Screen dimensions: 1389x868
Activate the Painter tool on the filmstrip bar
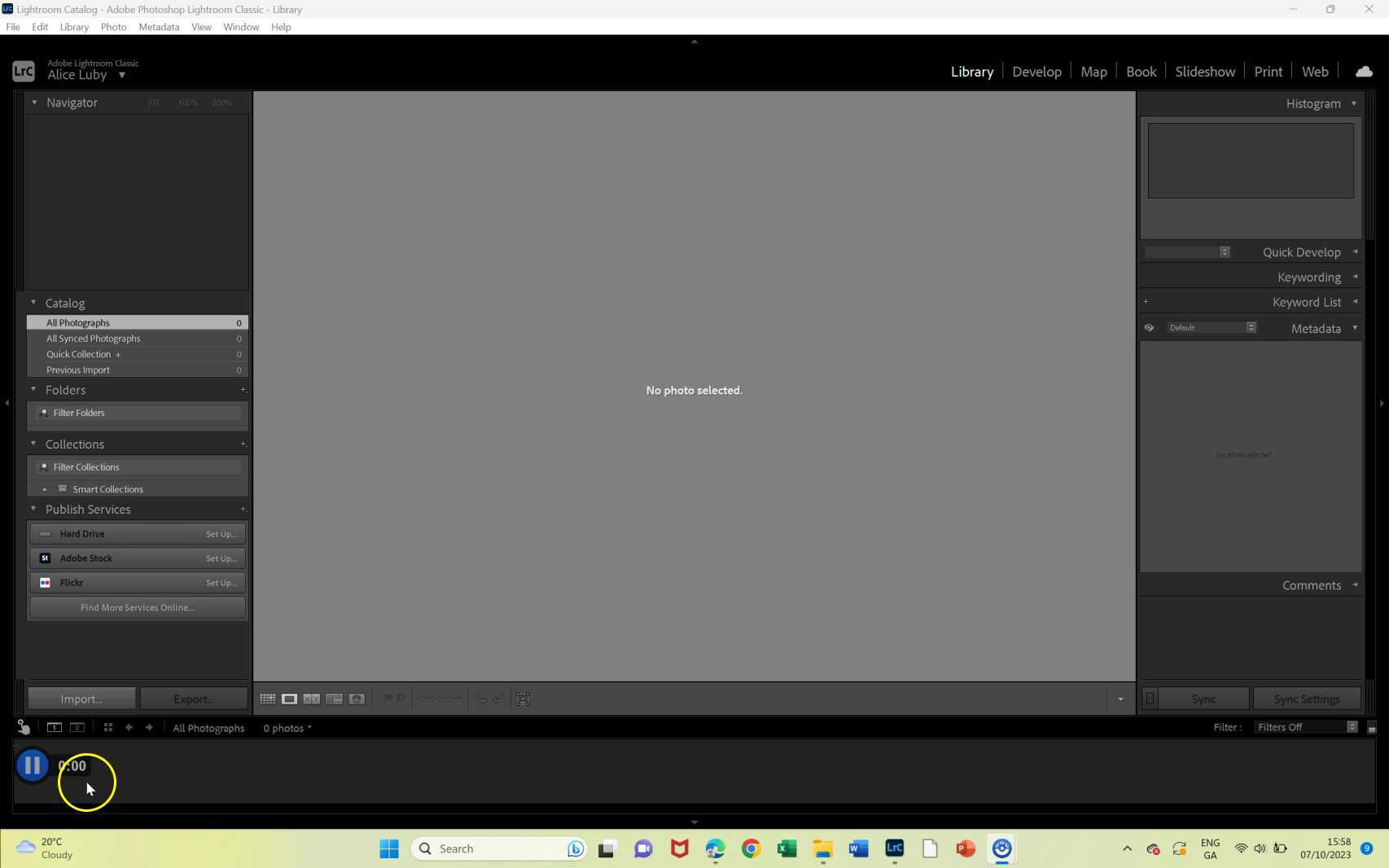[22, 727]
